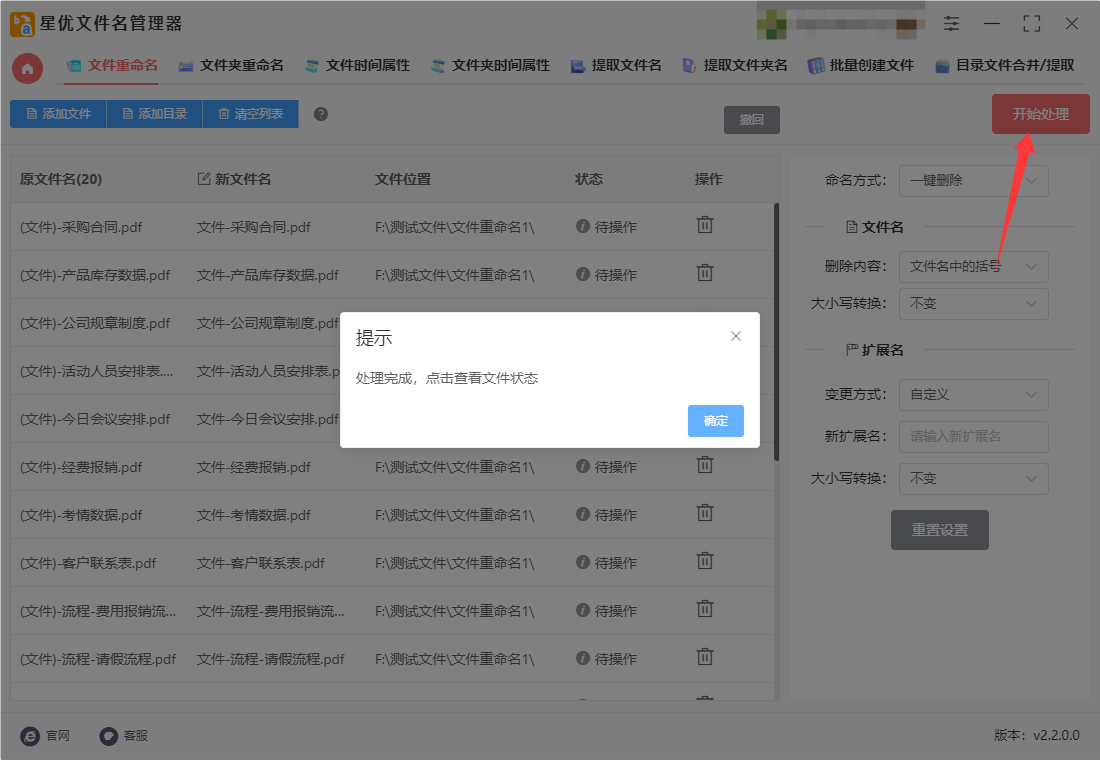
Task: Delete the 考情数据.pdf row via trash icon
Action: point(704,513)
